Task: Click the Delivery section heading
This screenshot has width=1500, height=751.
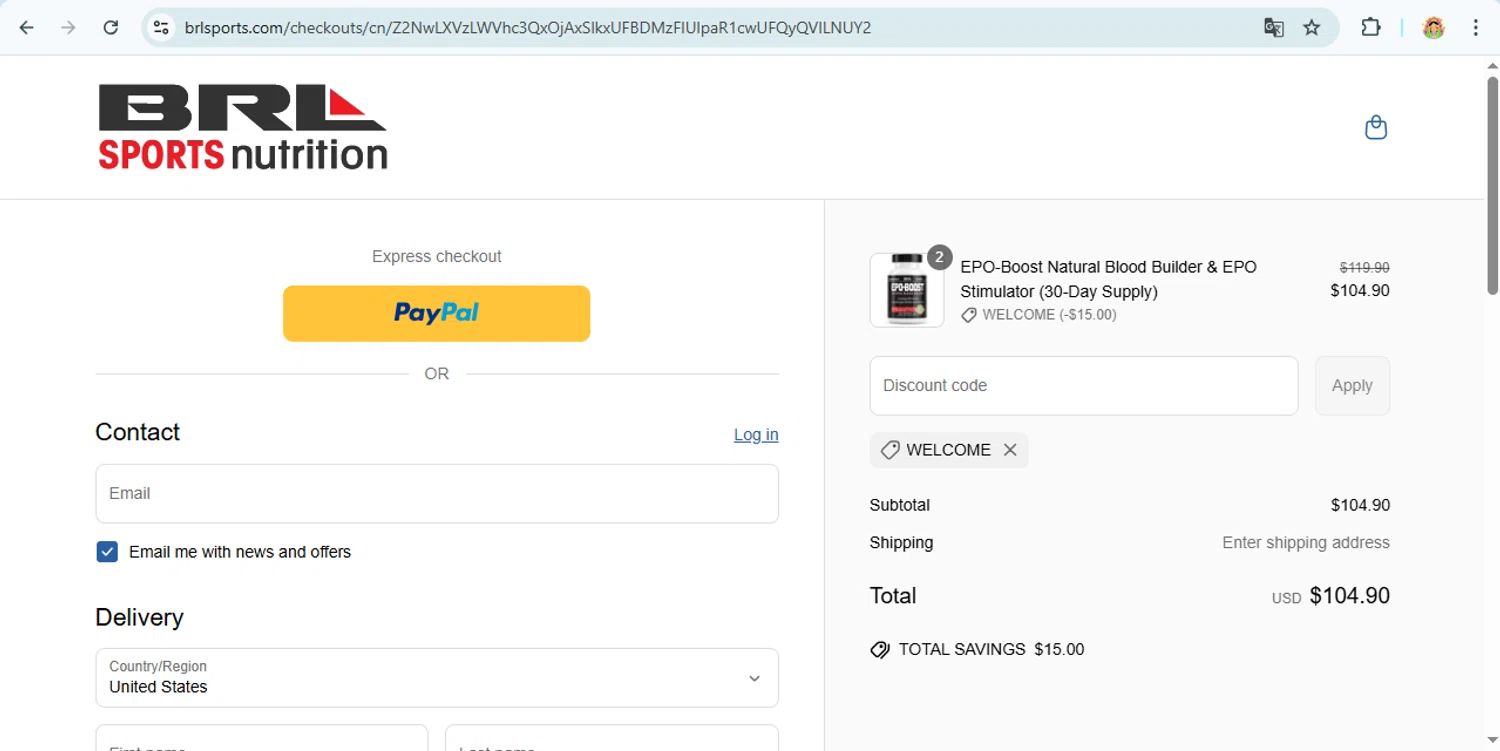Action: pyautogui.click(x=139, y=617)
